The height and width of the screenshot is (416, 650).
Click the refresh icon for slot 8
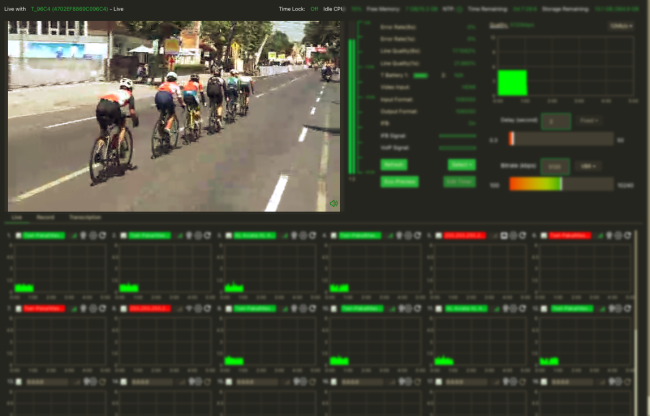coord(207,308)
